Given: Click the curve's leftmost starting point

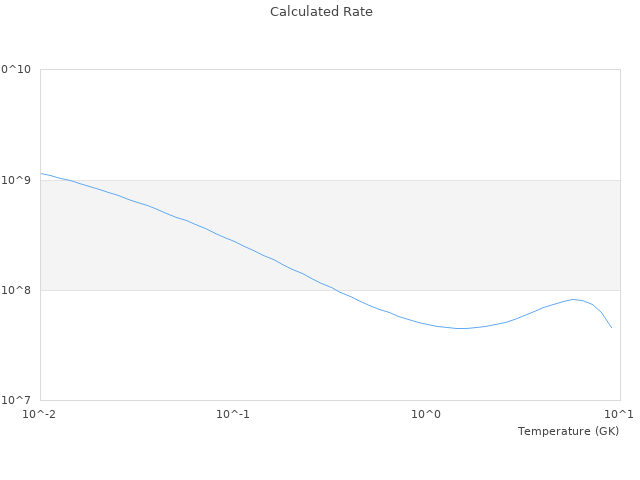Looking at the screenshot, I should coord(41,173).
